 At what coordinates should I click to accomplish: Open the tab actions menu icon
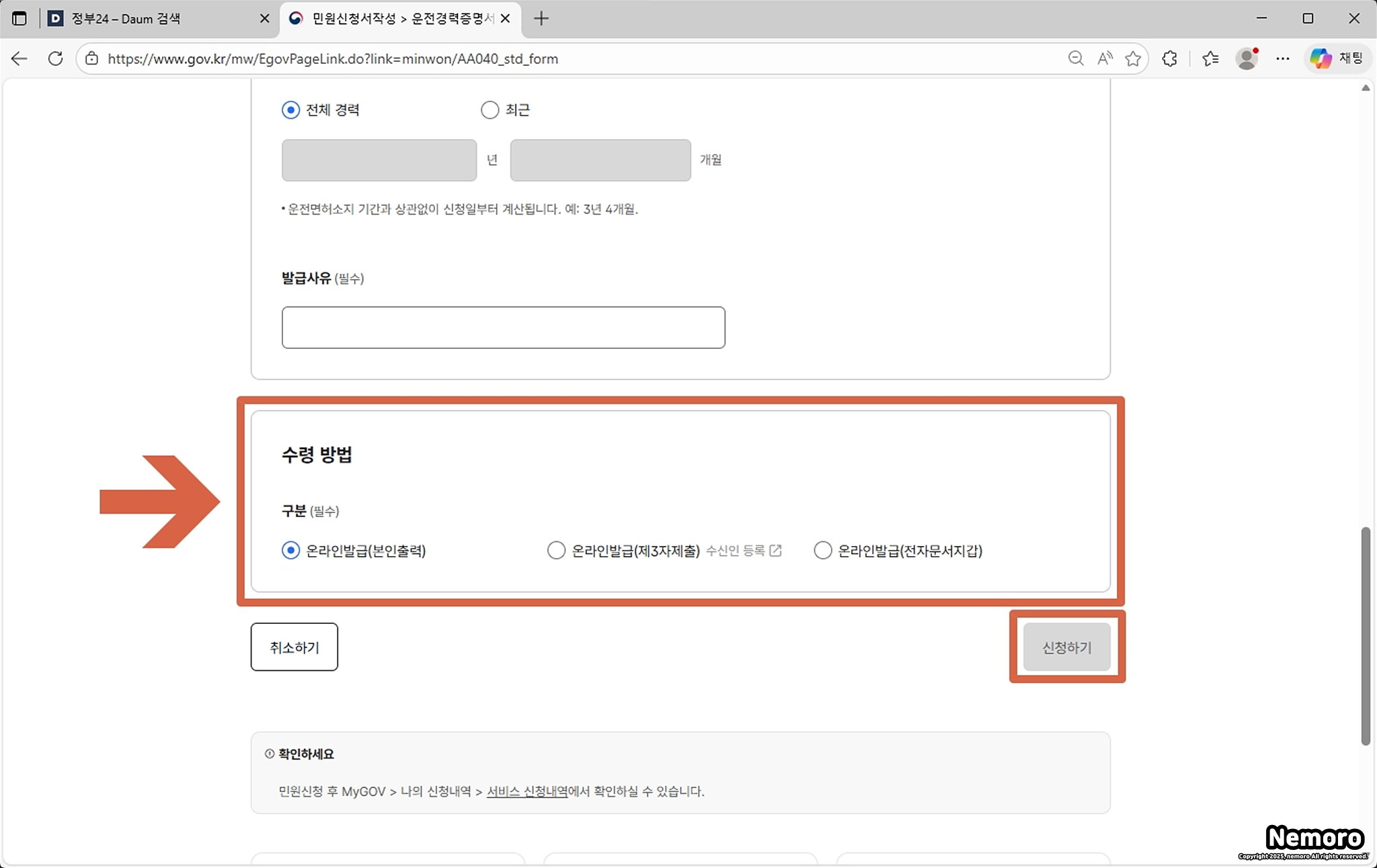tap(19, 18)
